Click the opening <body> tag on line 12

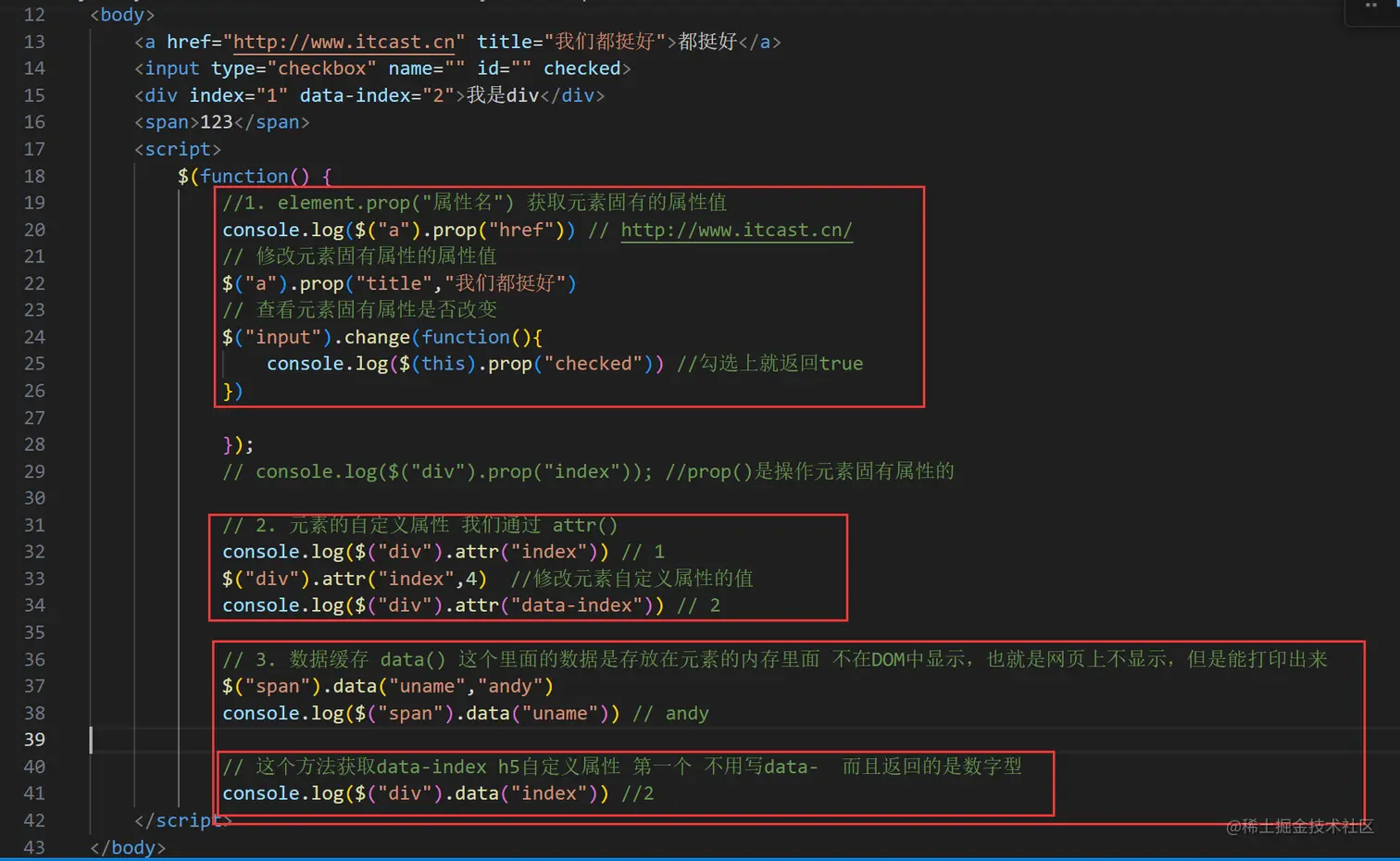tap(122, 15)
